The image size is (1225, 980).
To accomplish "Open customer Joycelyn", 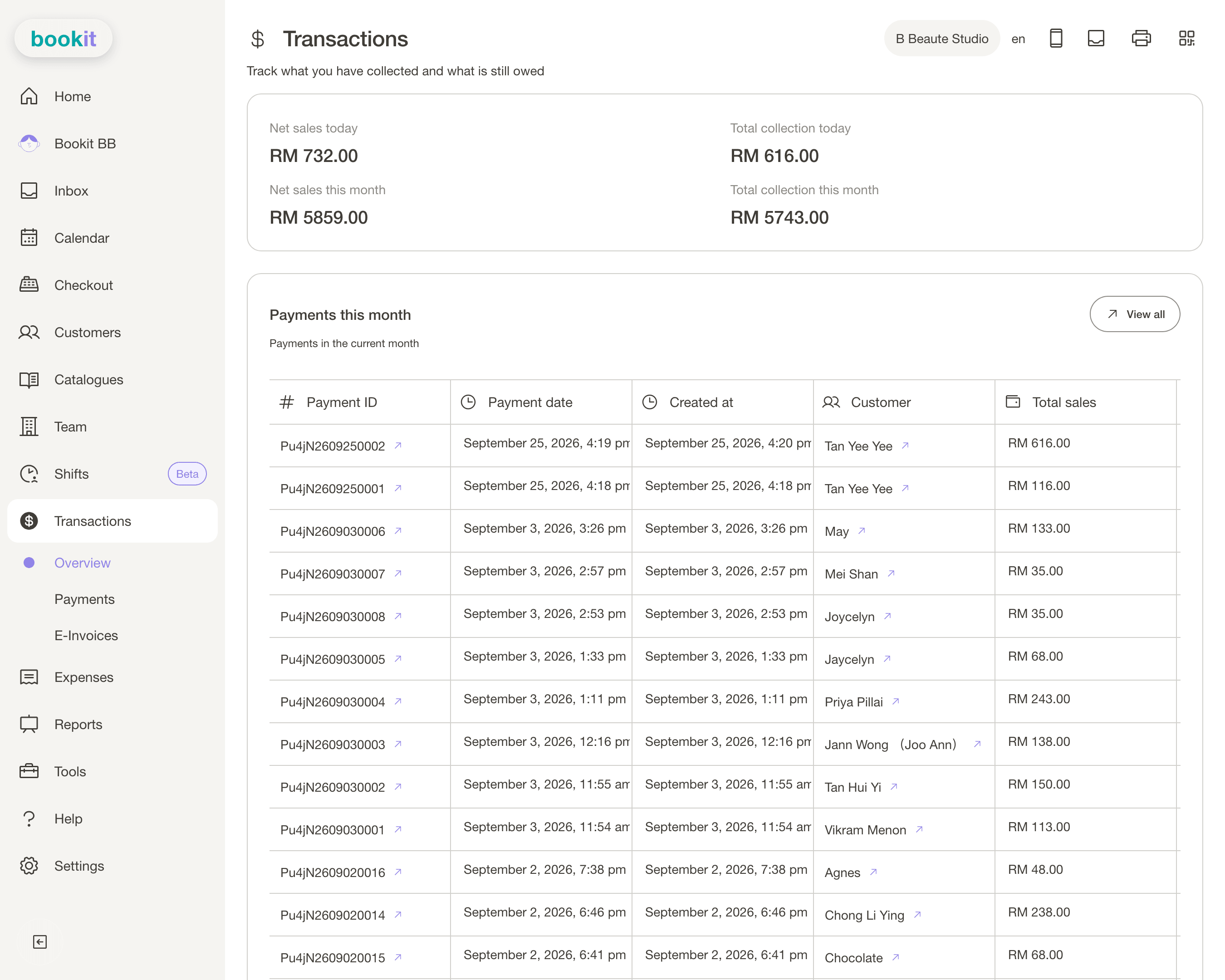I will tap(849, 617).
